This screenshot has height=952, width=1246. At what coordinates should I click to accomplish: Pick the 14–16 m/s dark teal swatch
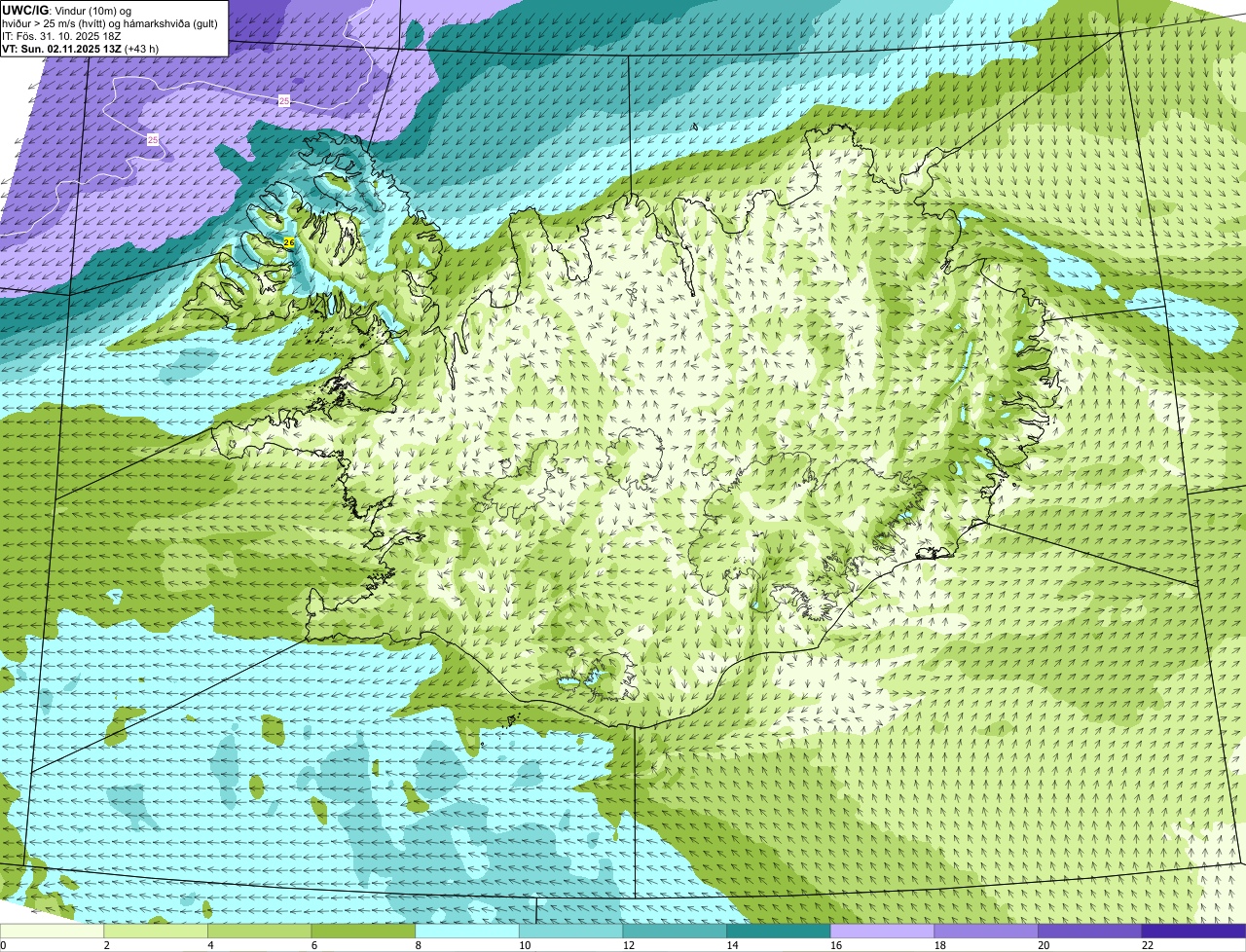click(x=778, y=931)
